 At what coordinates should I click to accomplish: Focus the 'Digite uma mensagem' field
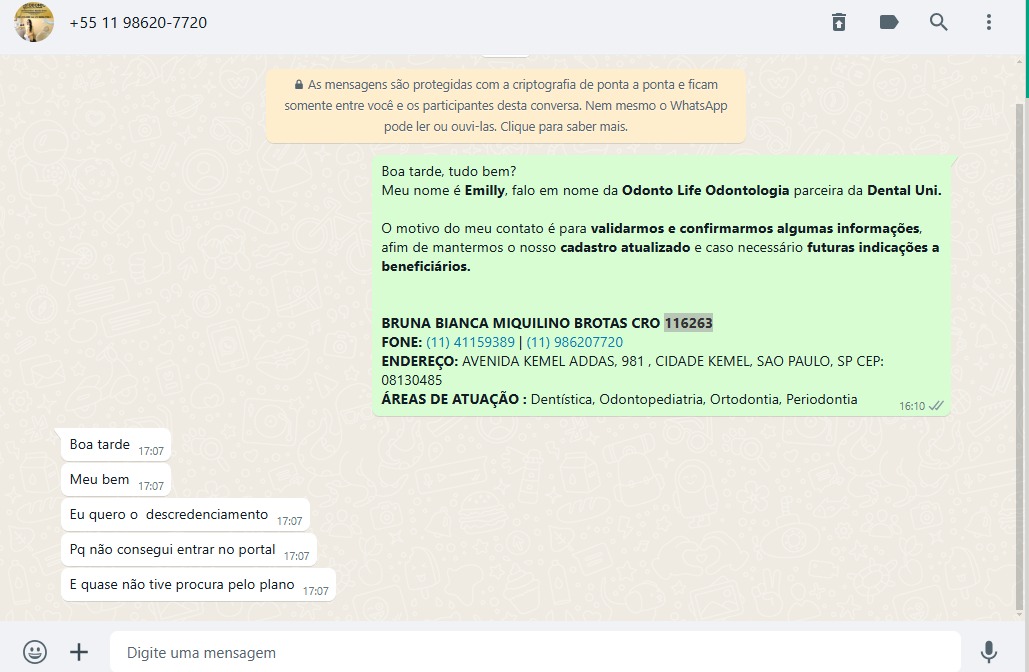click(x=535, y=652)
